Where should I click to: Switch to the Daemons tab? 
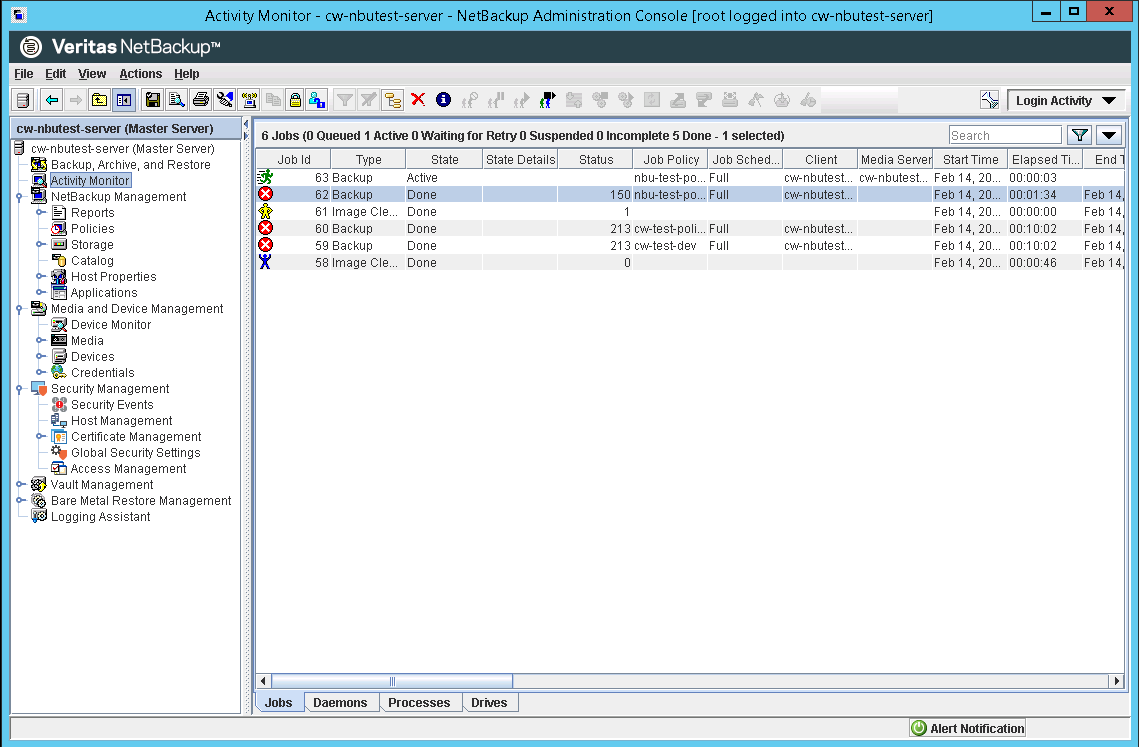(341, 702)
